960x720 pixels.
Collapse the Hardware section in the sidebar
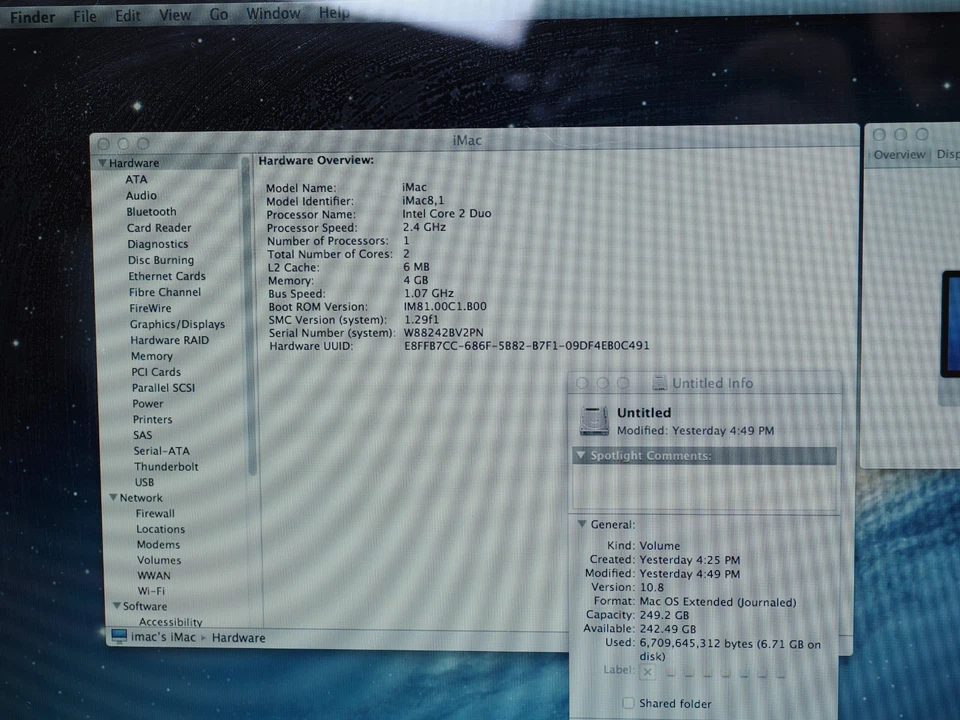coord(103,162)
